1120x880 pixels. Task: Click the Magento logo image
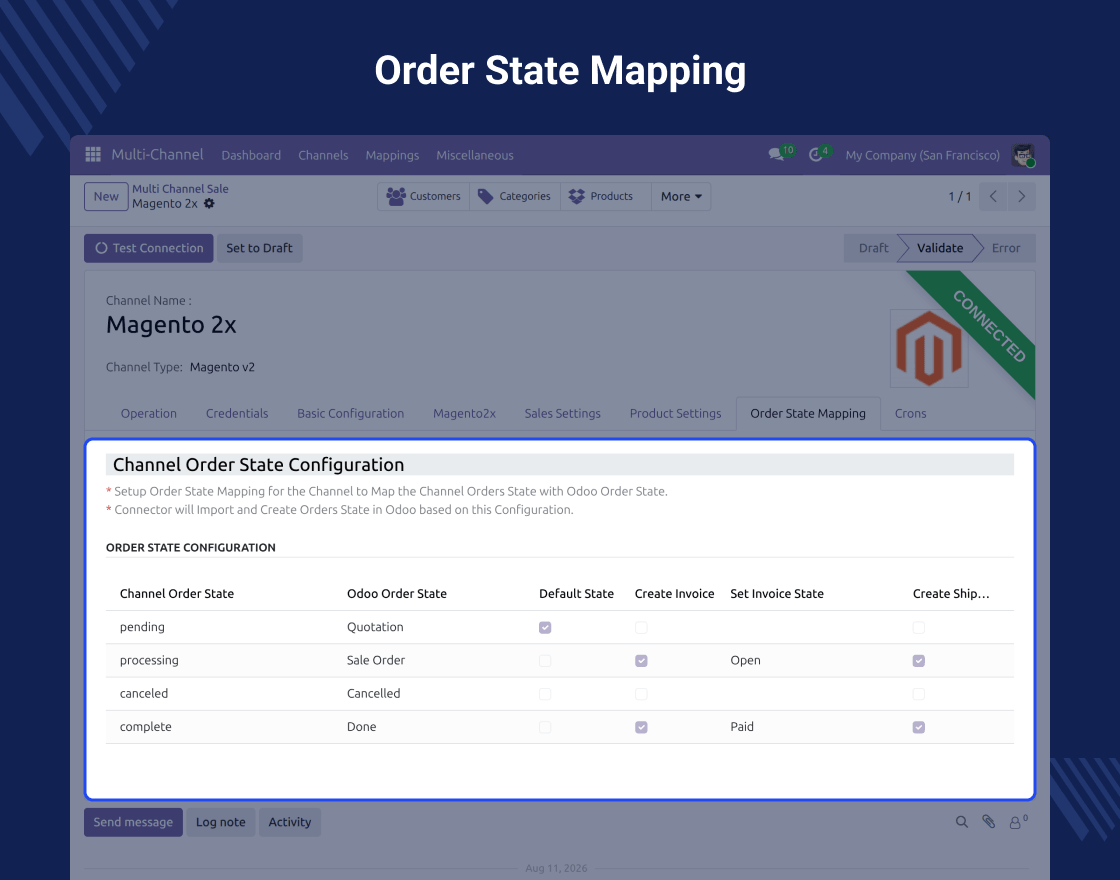929,348
